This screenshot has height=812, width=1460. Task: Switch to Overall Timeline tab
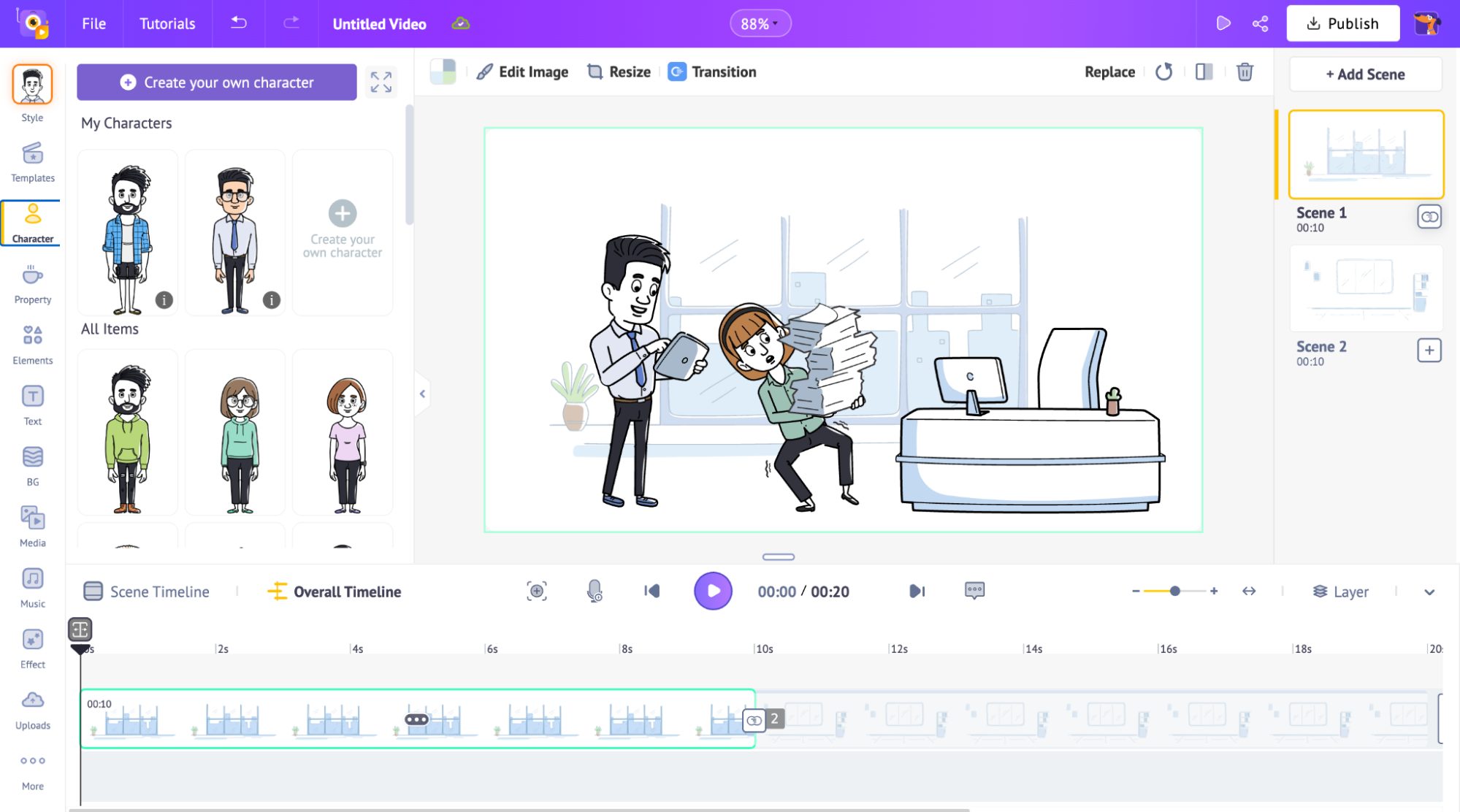click(x=335, y=591)
